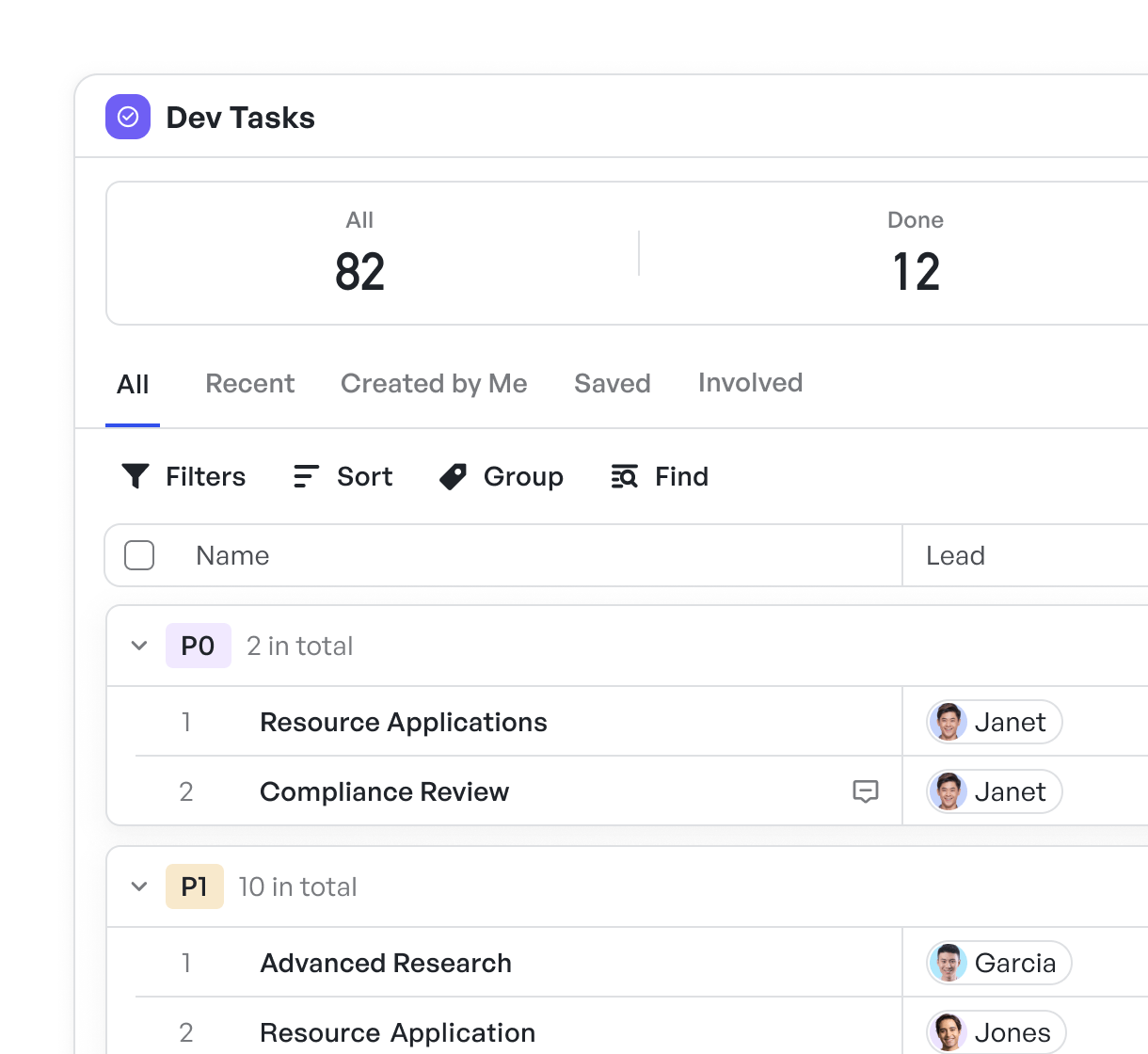Click the Filters button label
The width and height of the screenshot is (1148, 1054).
click(x=205, y=476)
